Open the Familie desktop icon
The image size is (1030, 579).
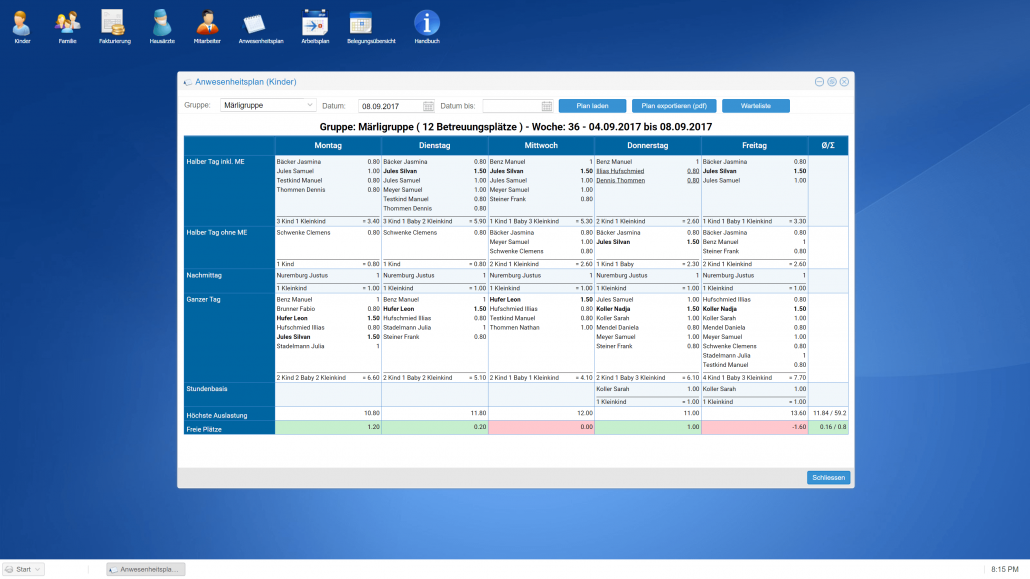(67, 27)
